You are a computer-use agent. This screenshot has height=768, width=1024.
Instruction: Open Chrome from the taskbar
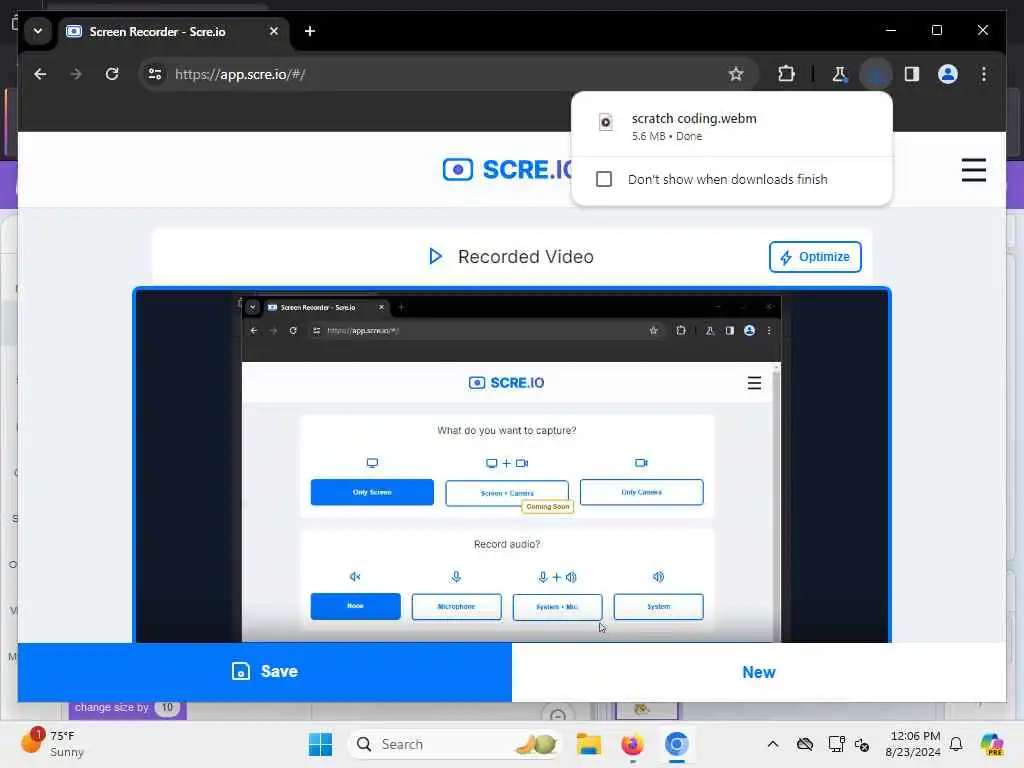[677, 744]
